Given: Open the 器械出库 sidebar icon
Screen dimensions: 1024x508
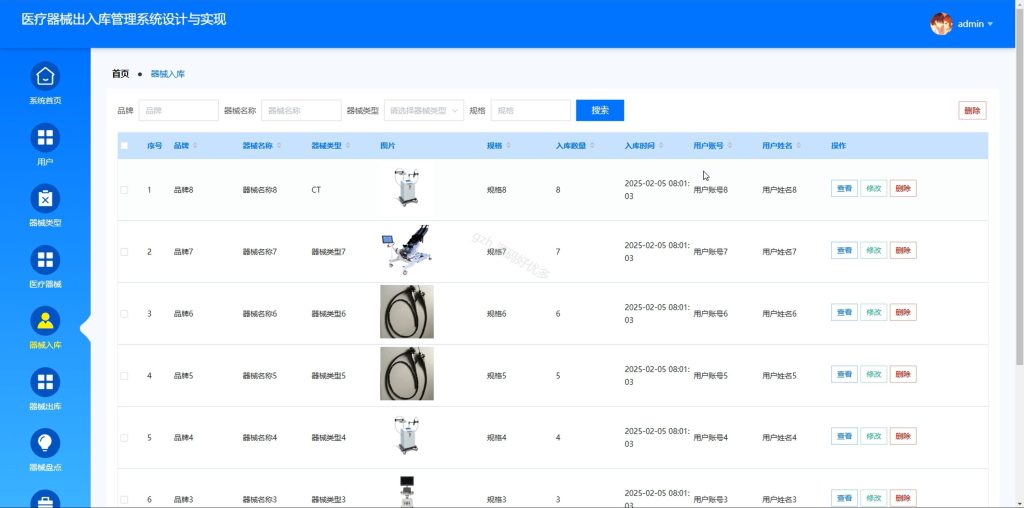Looking at the screenshot, I should tap(45, 382).
